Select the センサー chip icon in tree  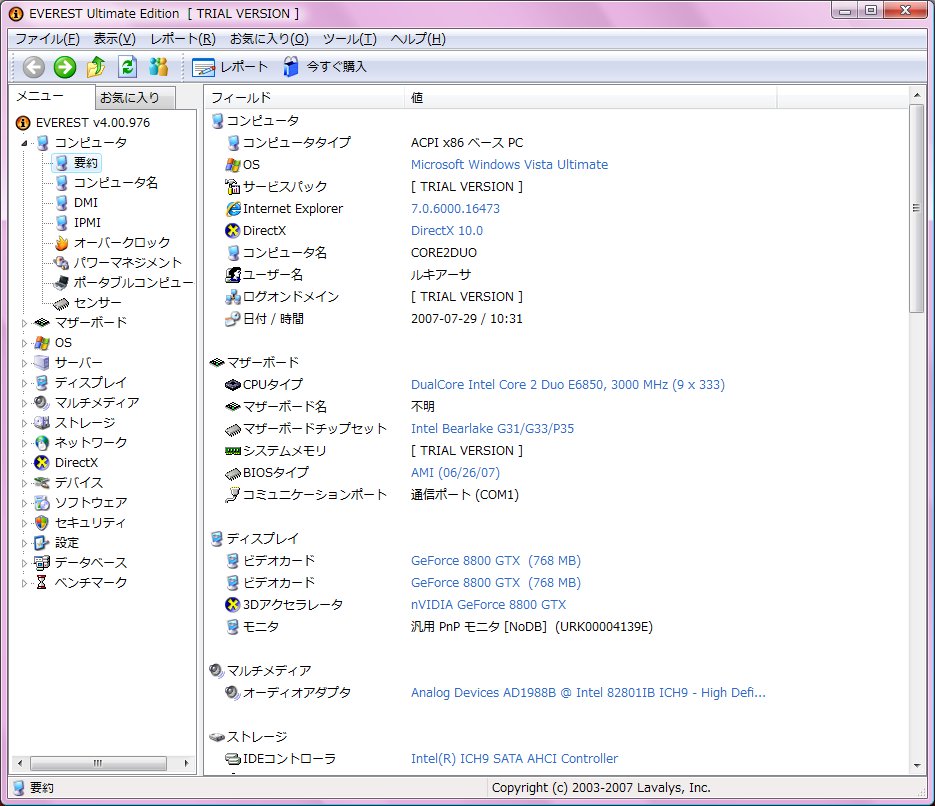62,303
